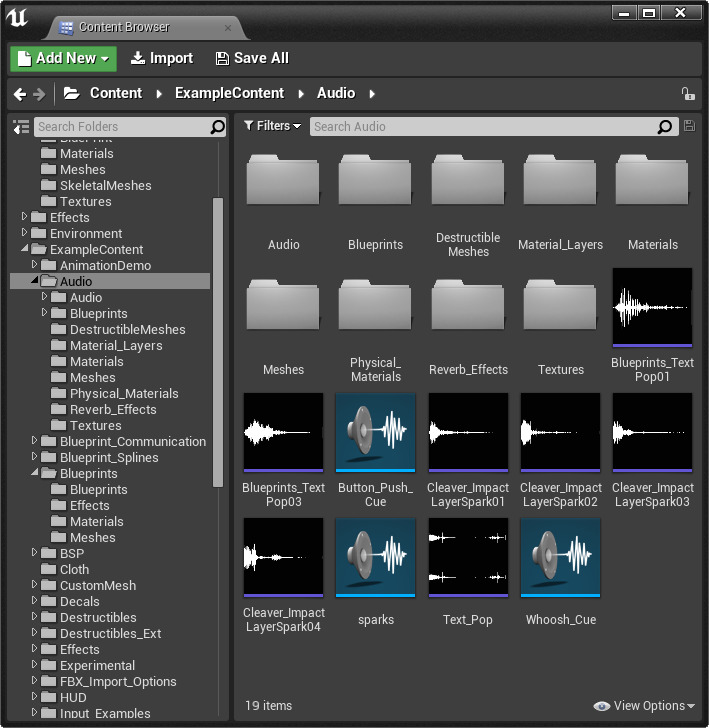This screenshot has width=709, height=728.
Task: Click ExampleContent in the breadcrumb path
Action: click(x=229, y=93)
